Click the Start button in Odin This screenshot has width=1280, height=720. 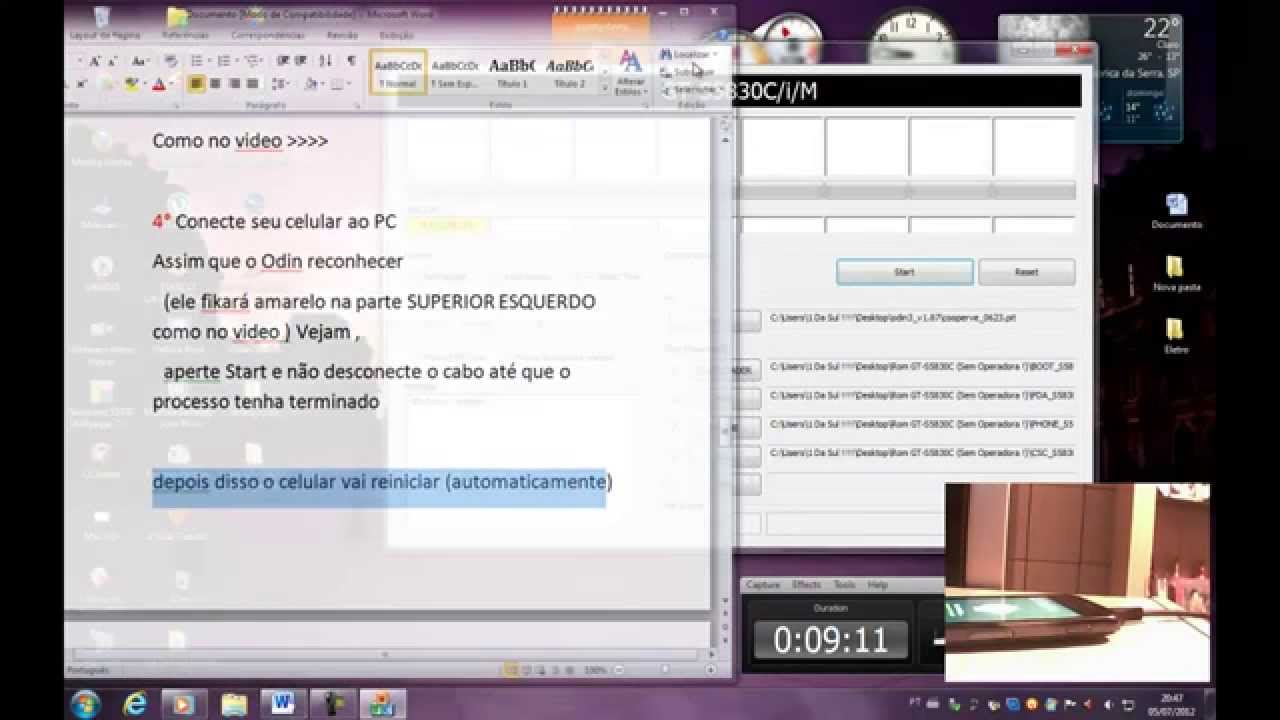pos(904,272)
